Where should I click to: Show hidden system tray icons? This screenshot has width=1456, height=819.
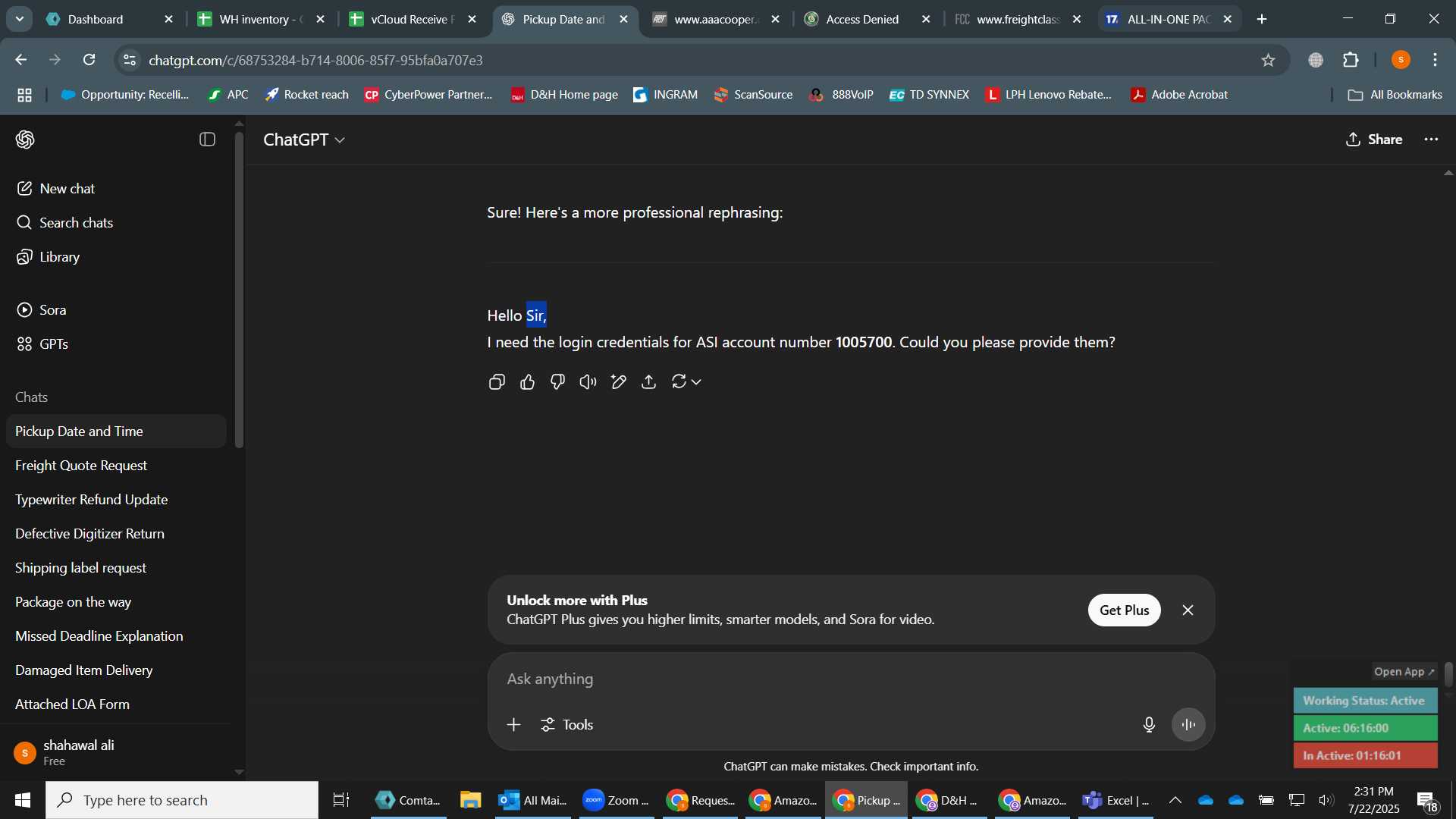[1175, 801]
